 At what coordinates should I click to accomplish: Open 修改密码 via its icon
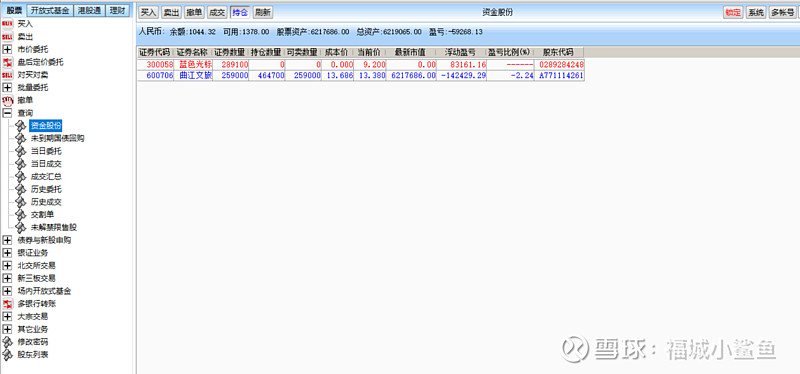(8, 342)
